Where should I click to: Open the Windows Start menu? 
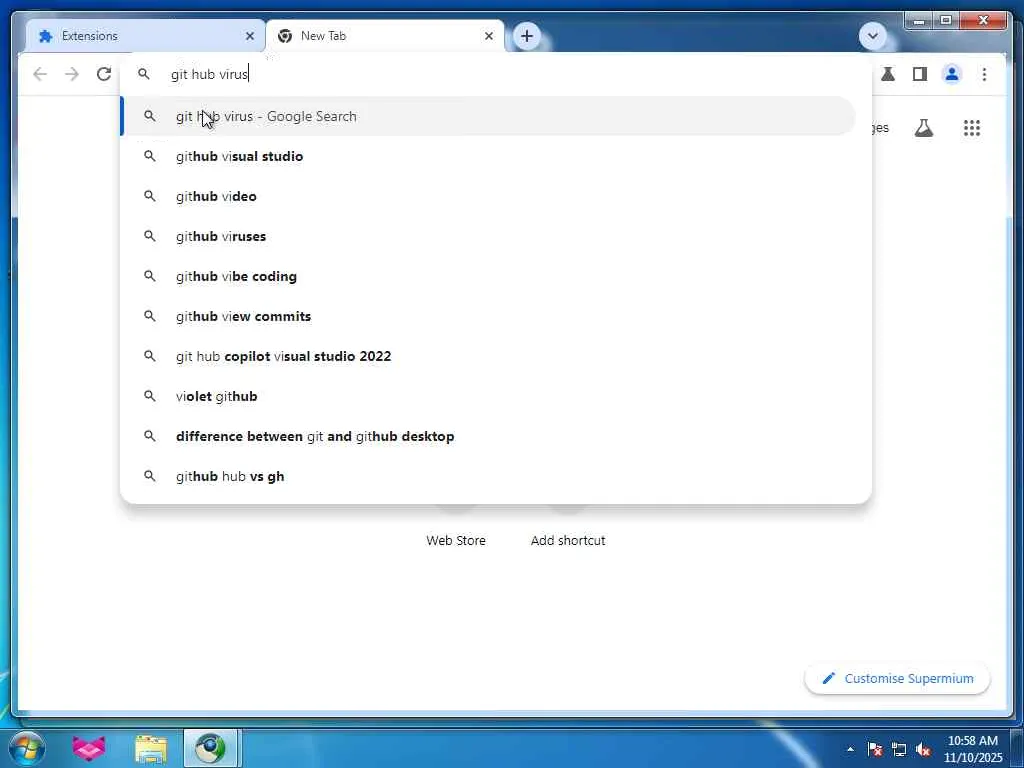[x=26, y=748]
